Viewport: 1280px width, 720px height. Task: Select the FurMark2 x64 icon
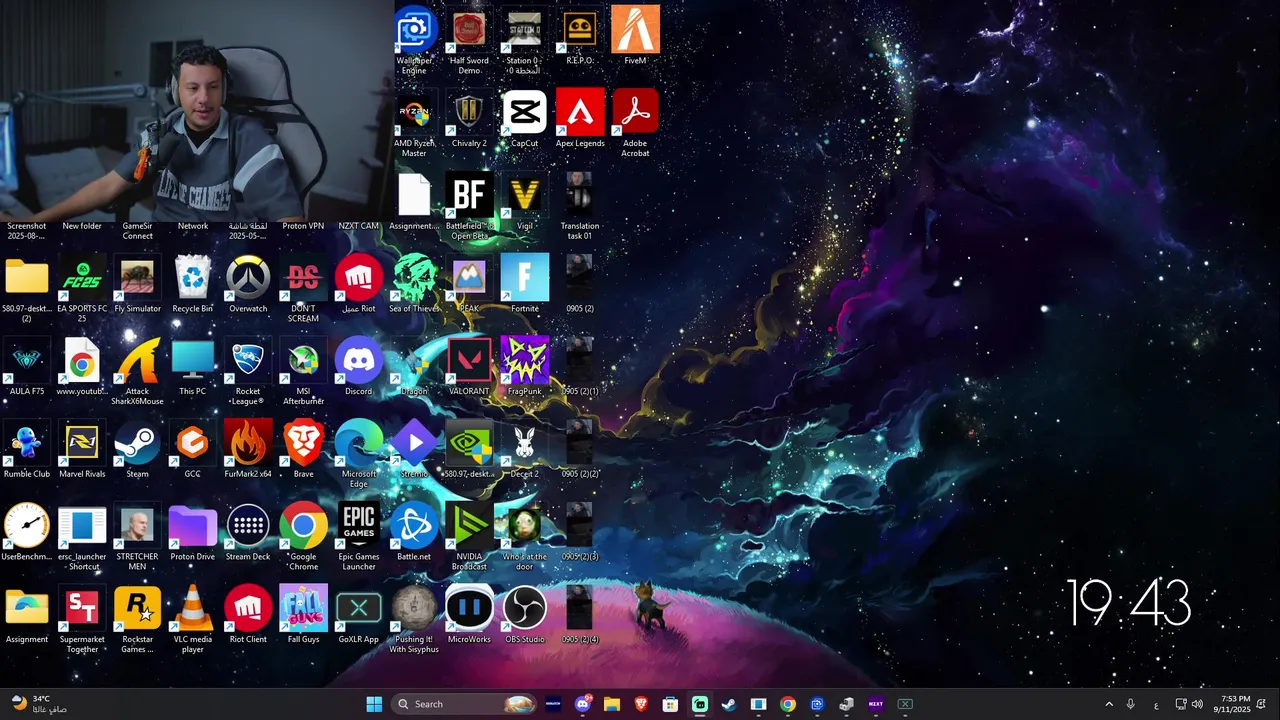pos(248,445)
